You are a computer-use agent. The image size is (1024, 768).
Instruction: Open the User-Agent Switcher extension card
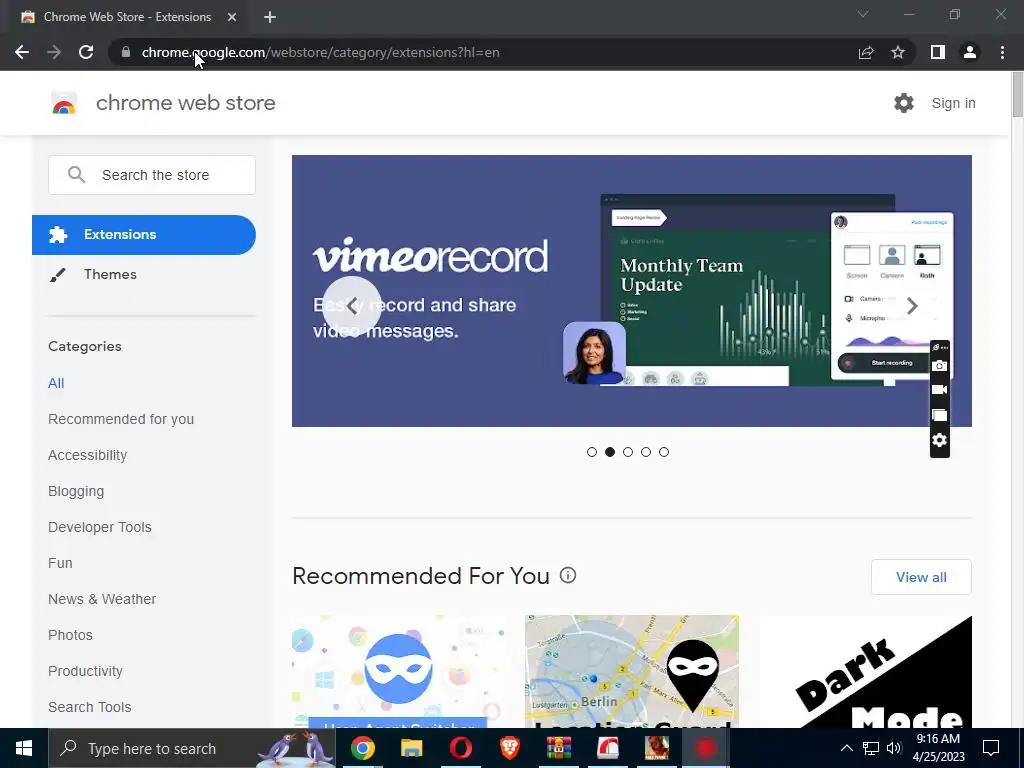tap(398, 671)
